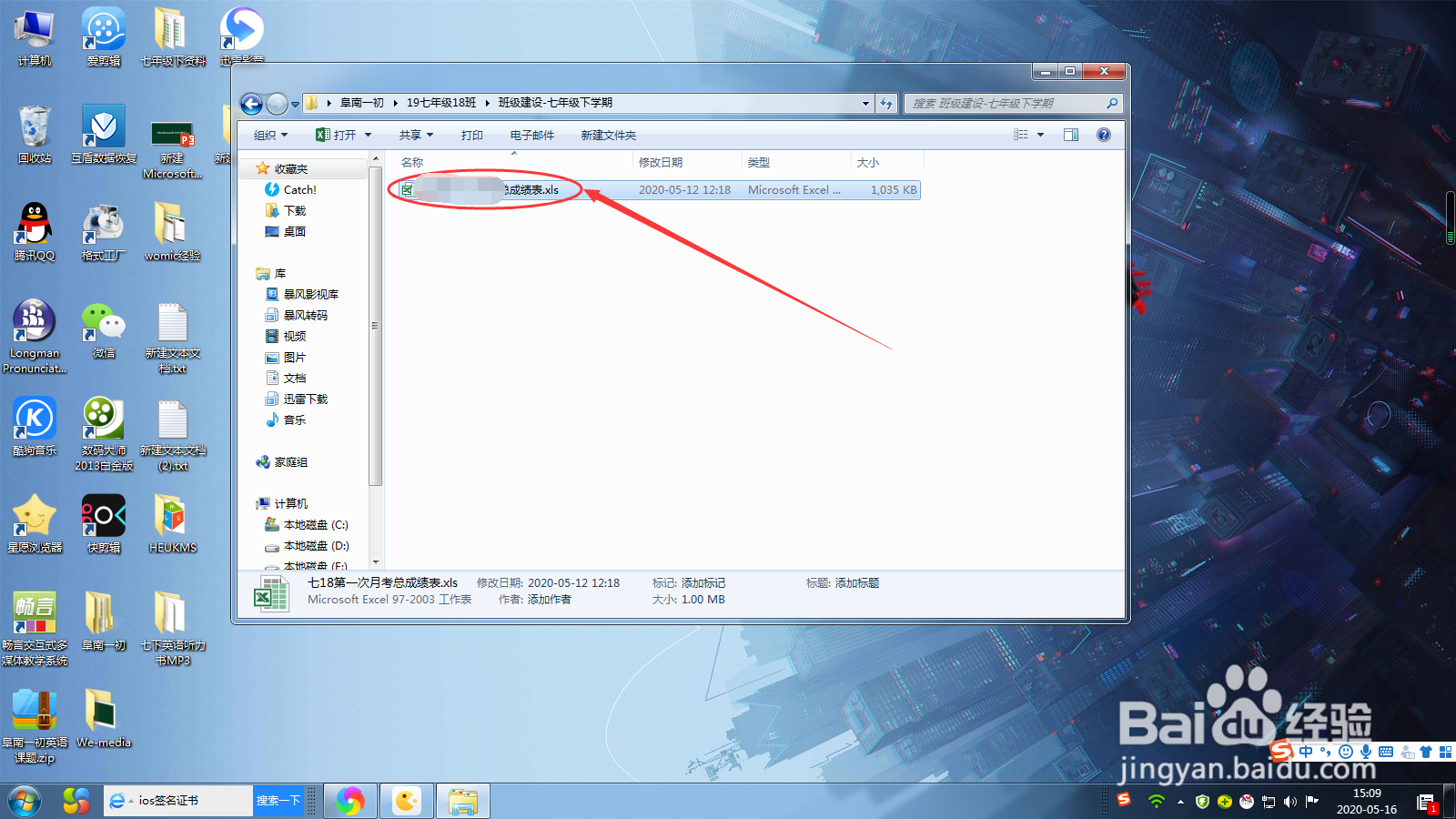Open Explorer help question mark icon
The image size is (1456, 819).
click(1104, 135)
